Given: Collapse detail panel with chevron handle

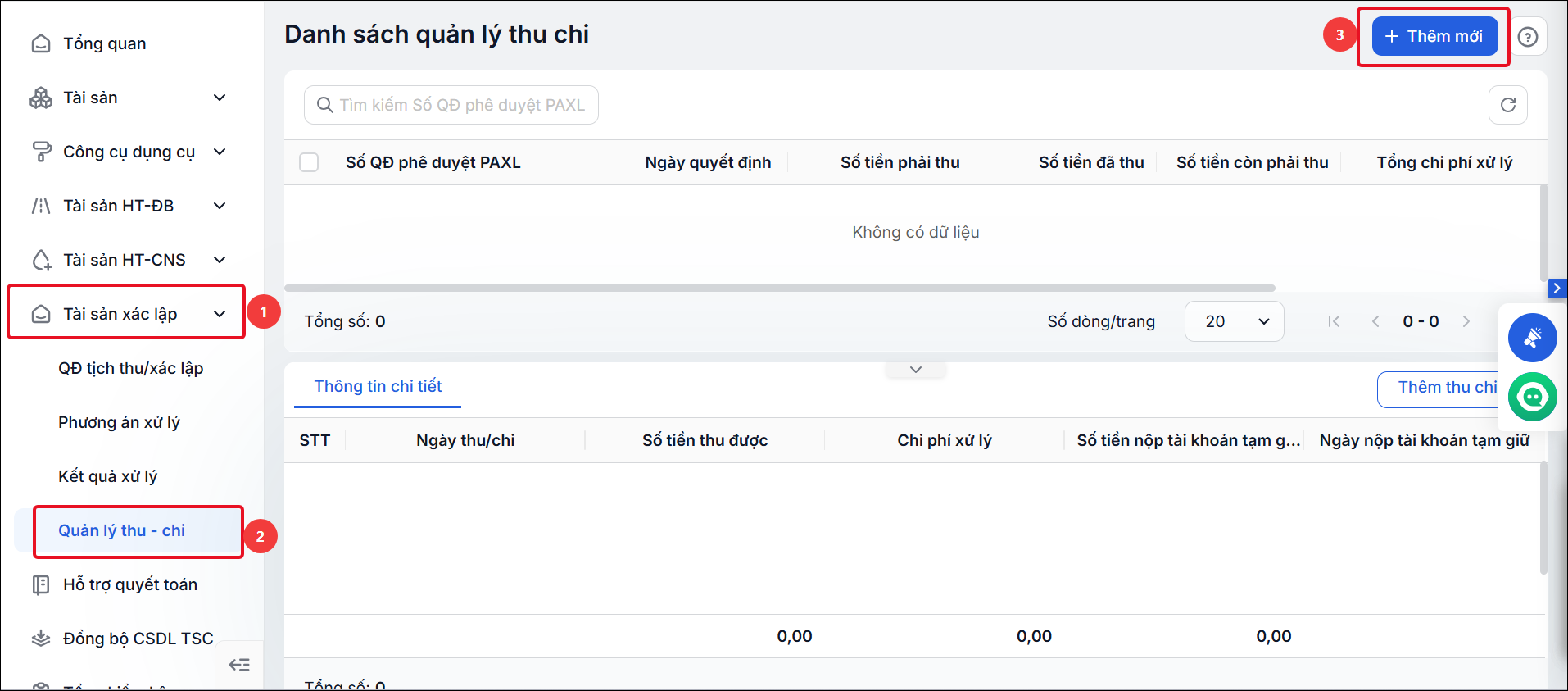Looking at the screenshot, I should pyautogui.click(x=916, y=370).
